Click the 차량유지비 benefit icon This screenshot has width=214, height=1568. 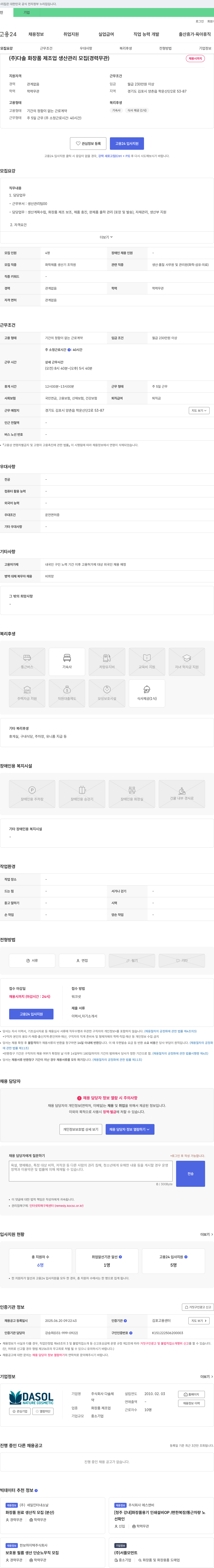coord(107,662)
